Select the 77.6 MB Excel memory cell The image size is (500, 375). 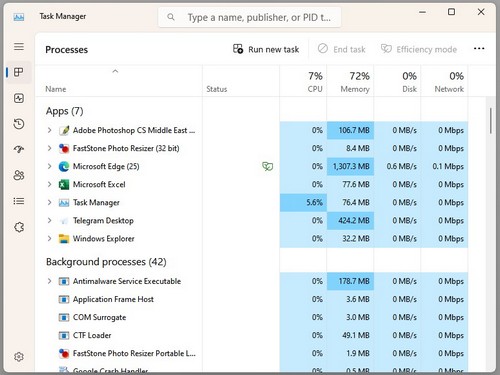tap(350, 184)
